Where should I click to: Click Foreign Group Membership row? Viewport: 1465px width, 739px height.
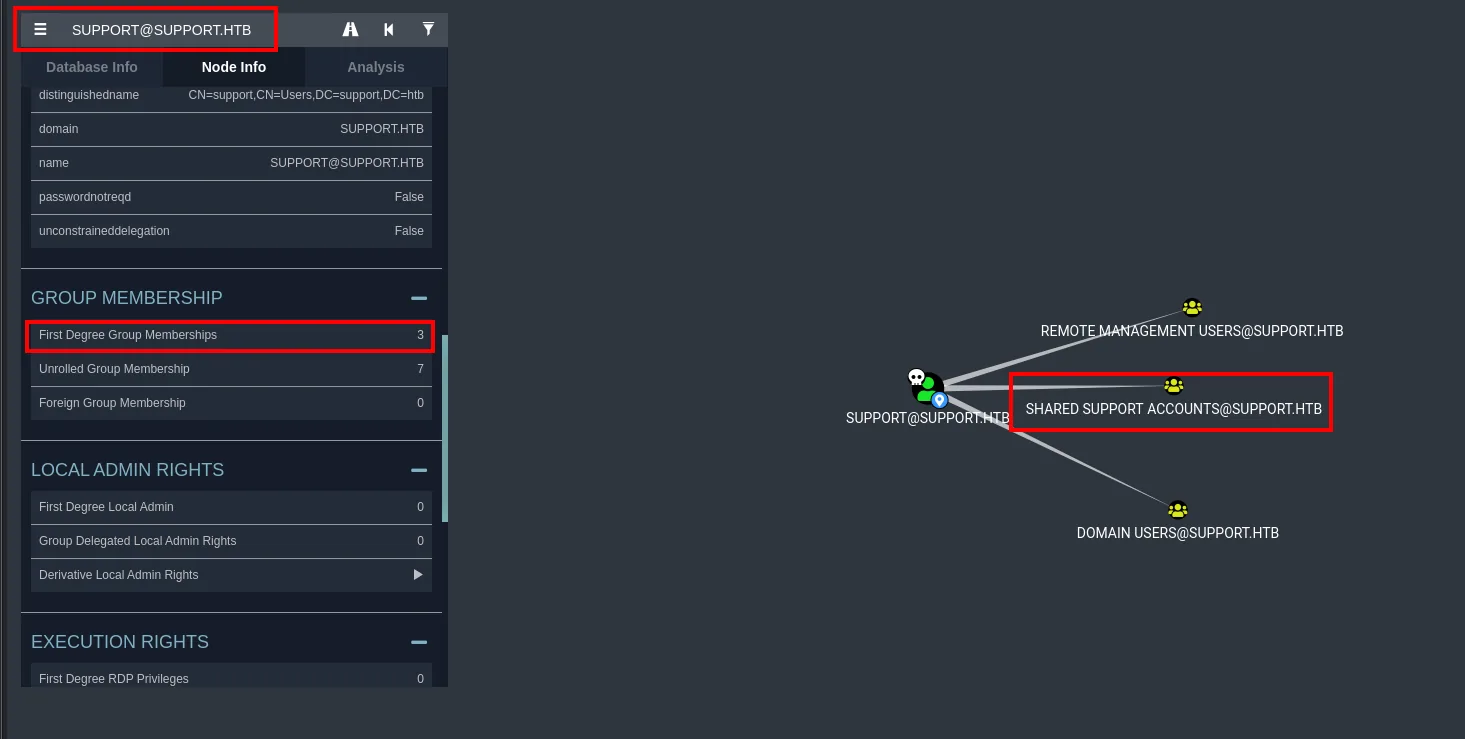click(x=231, y=403)
